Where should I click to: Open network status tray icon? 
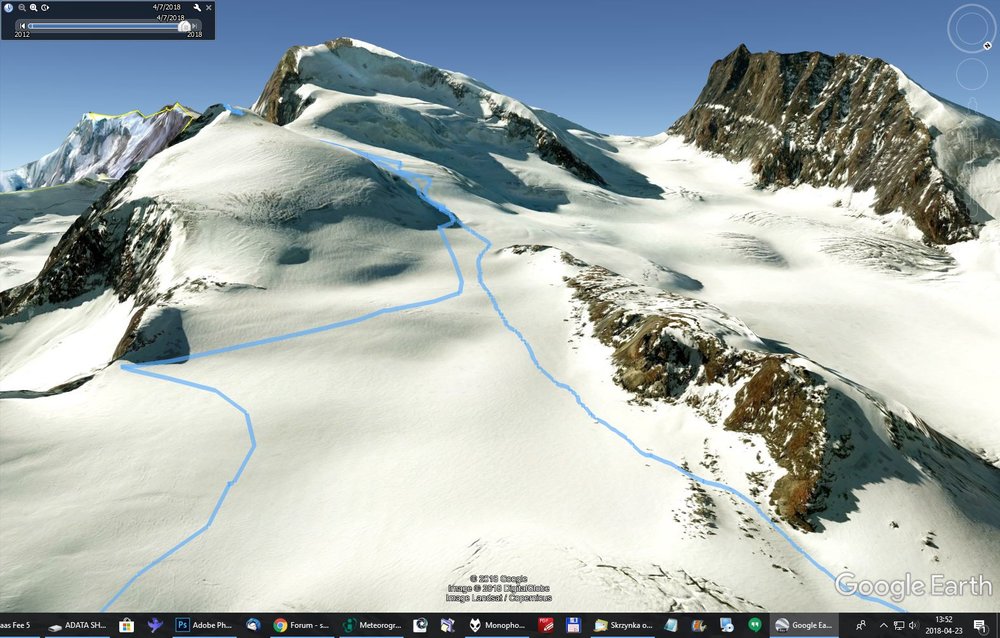pyautogui.click(x=899, y=625)
